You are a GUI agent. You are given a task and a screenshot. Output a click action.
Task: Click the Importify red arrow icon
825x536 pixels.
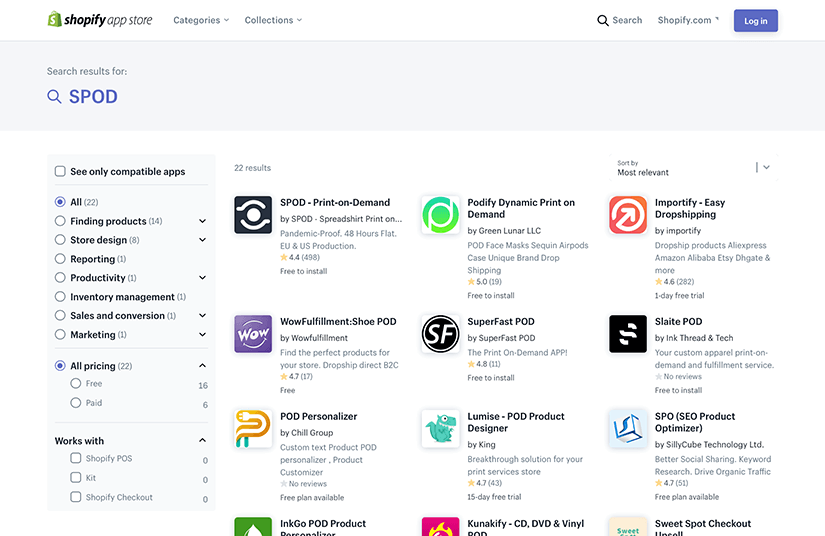pos(628,215)
